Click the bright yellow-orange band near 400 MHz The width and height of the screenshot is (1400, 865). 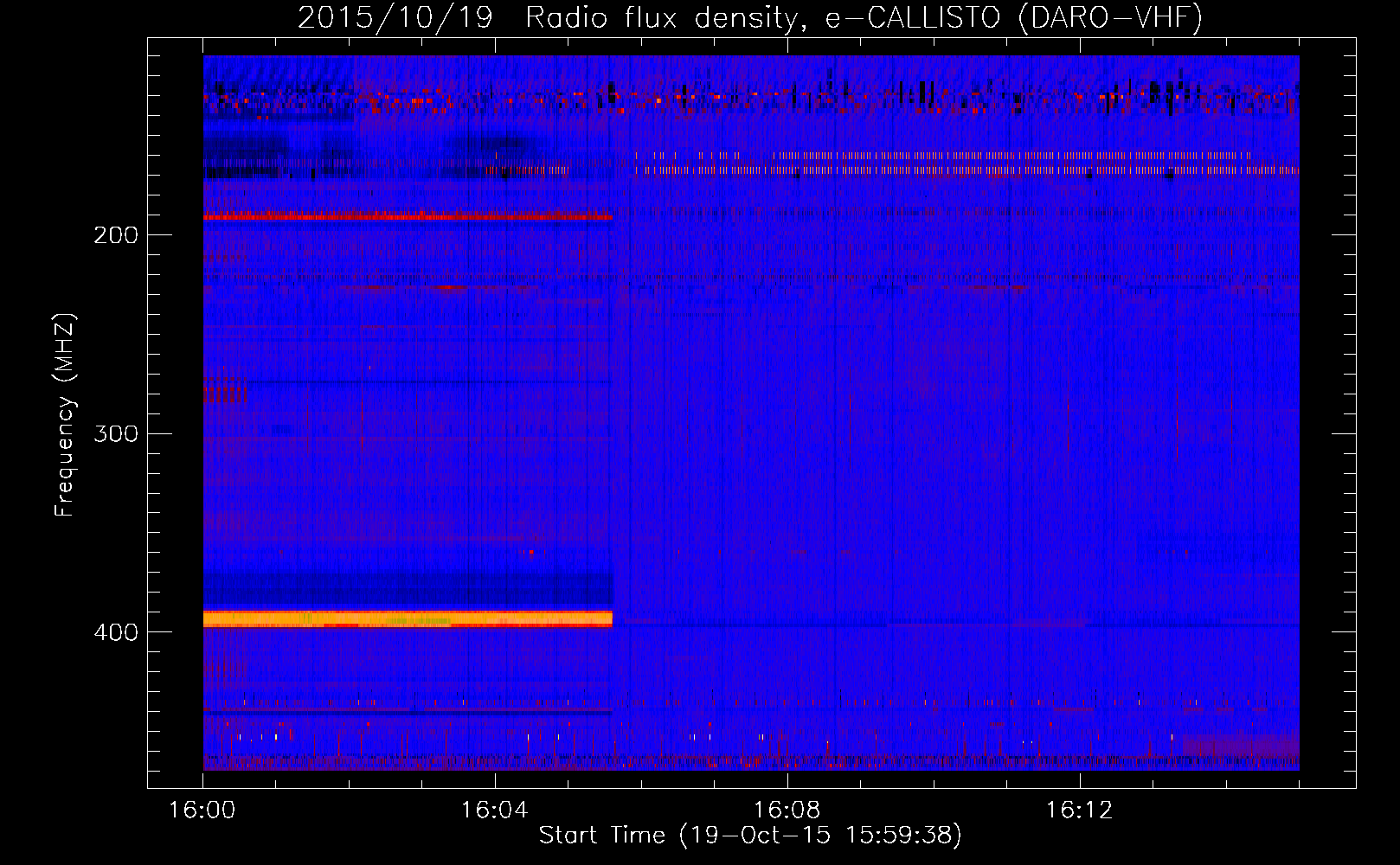(408, 618)
